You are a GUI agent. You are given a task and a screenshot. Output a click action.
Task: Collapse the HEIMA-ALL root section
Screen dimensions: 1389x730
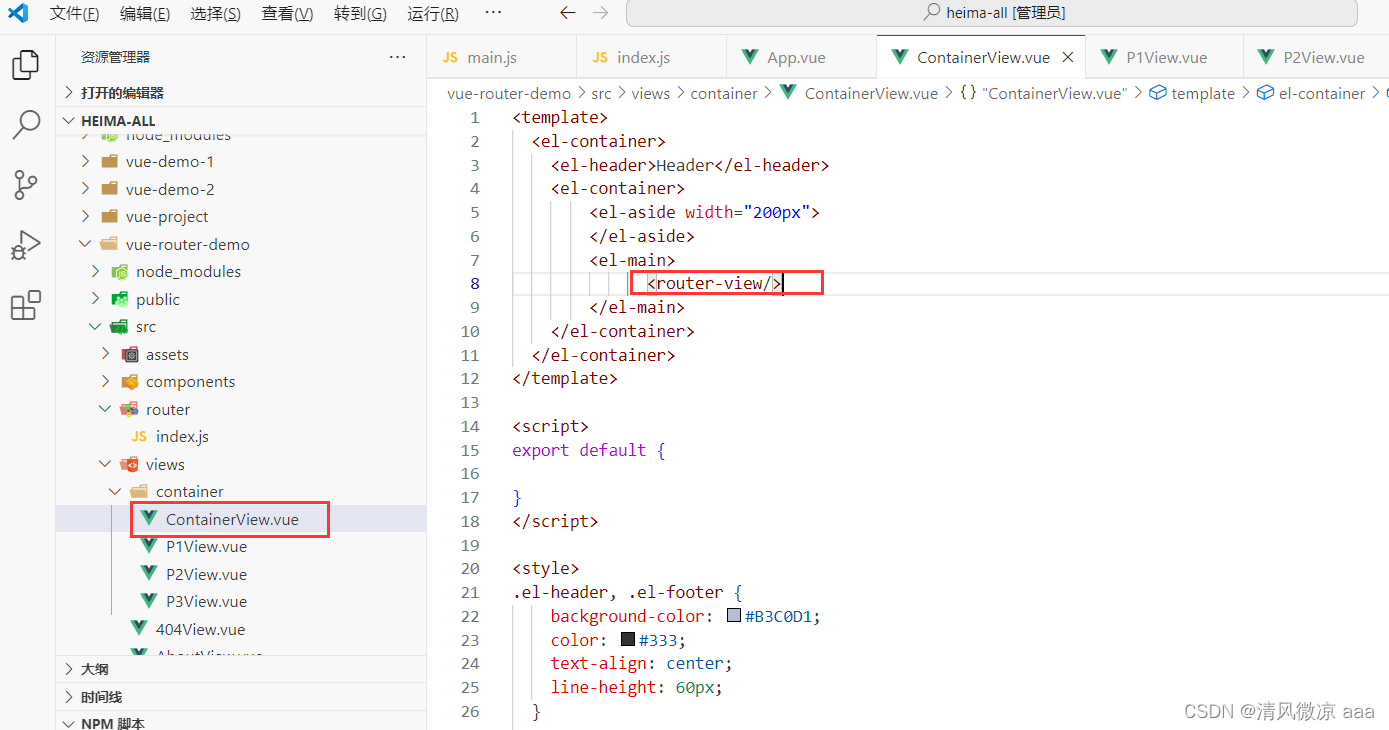(x=69, y=120)
